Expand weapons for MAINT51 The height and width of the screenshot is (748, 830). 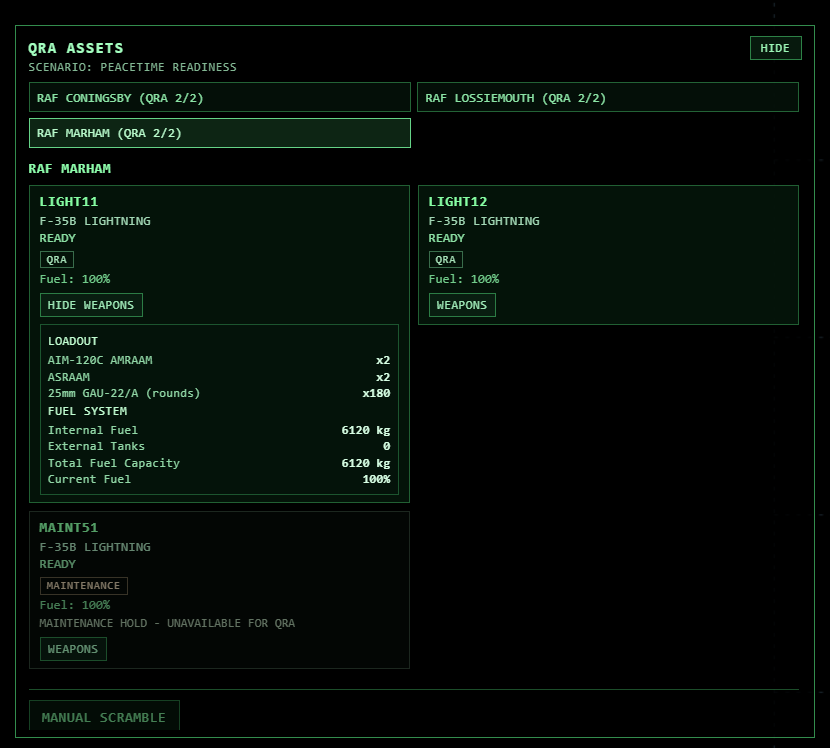[73, 649]
